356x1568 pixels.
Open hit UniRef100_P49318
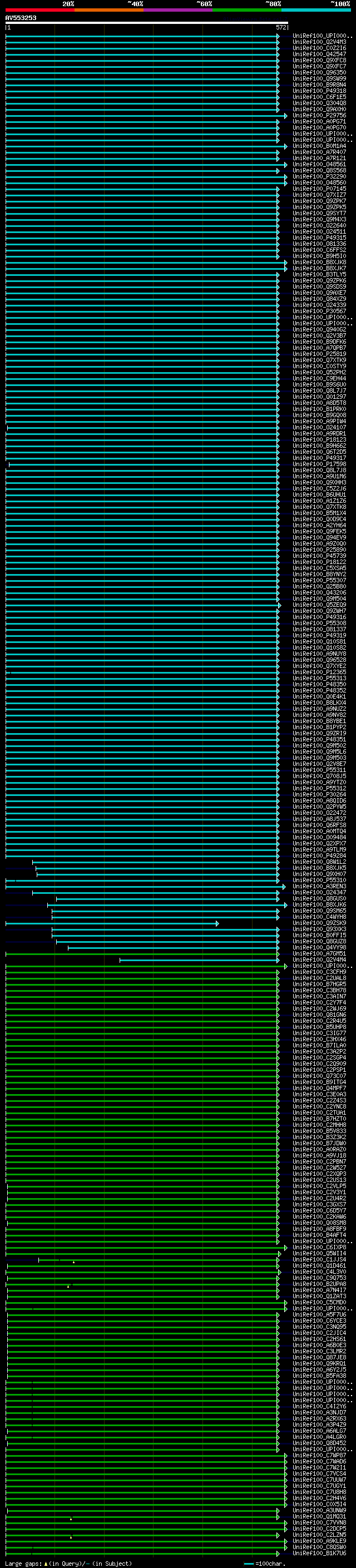(319, 91)
